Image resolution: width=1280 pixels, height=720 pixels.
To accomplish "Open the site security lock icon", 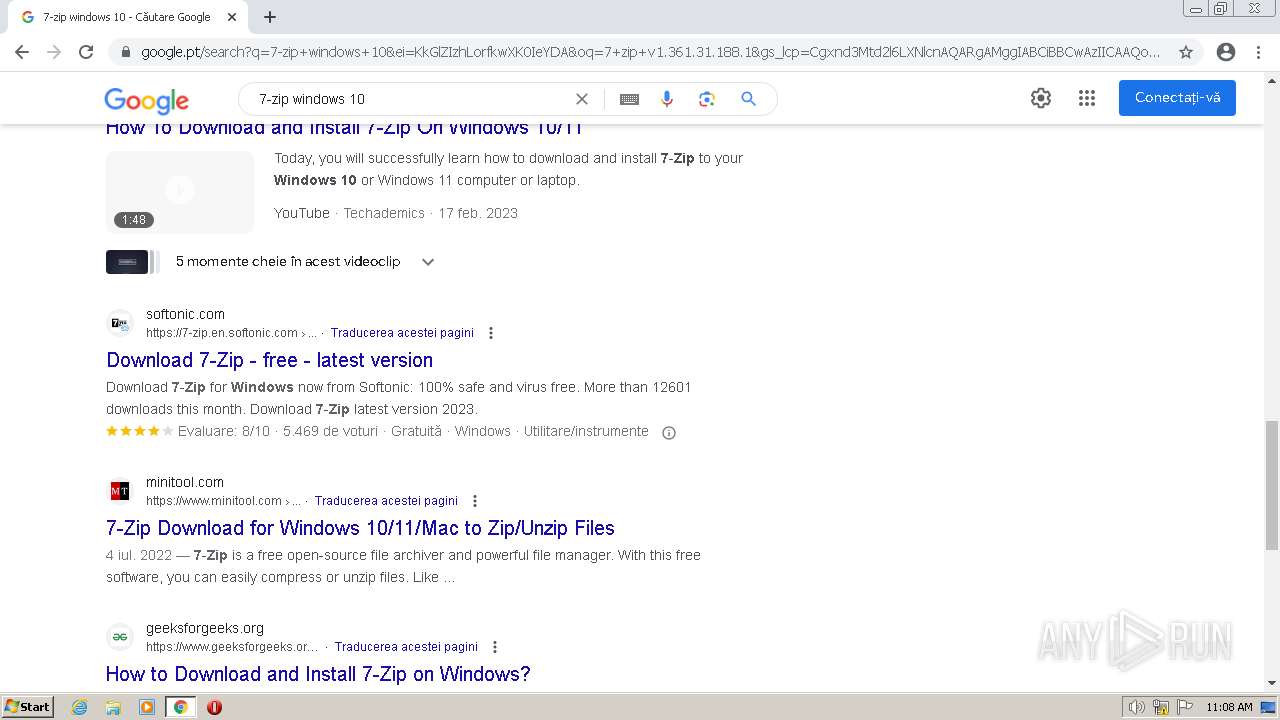I will 126,52.
